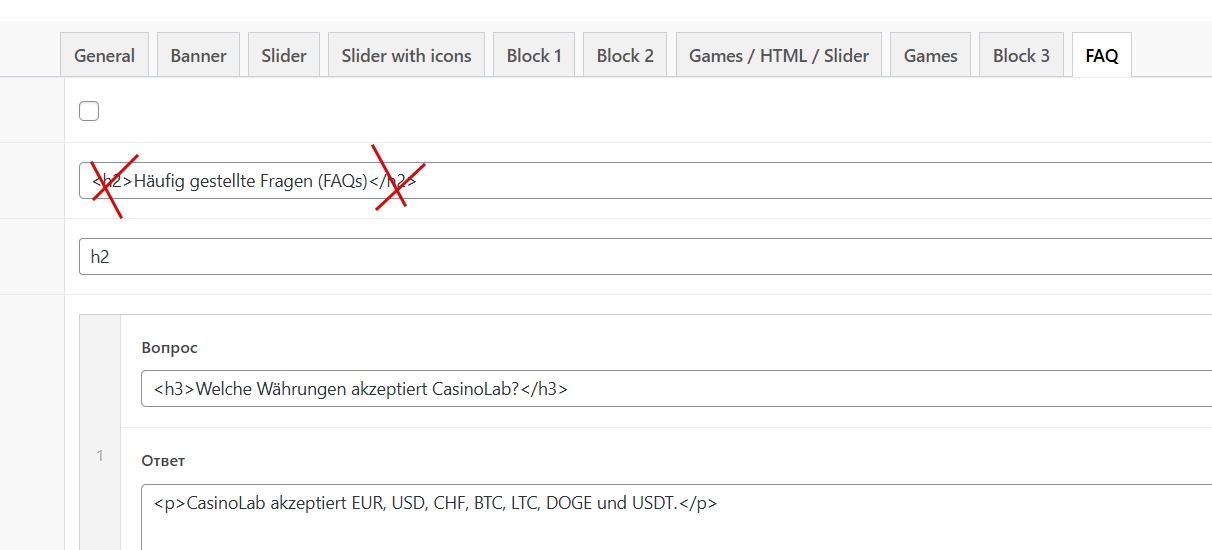
Task: Select Games / HTML / Slider tab
Action: (779, 55)
